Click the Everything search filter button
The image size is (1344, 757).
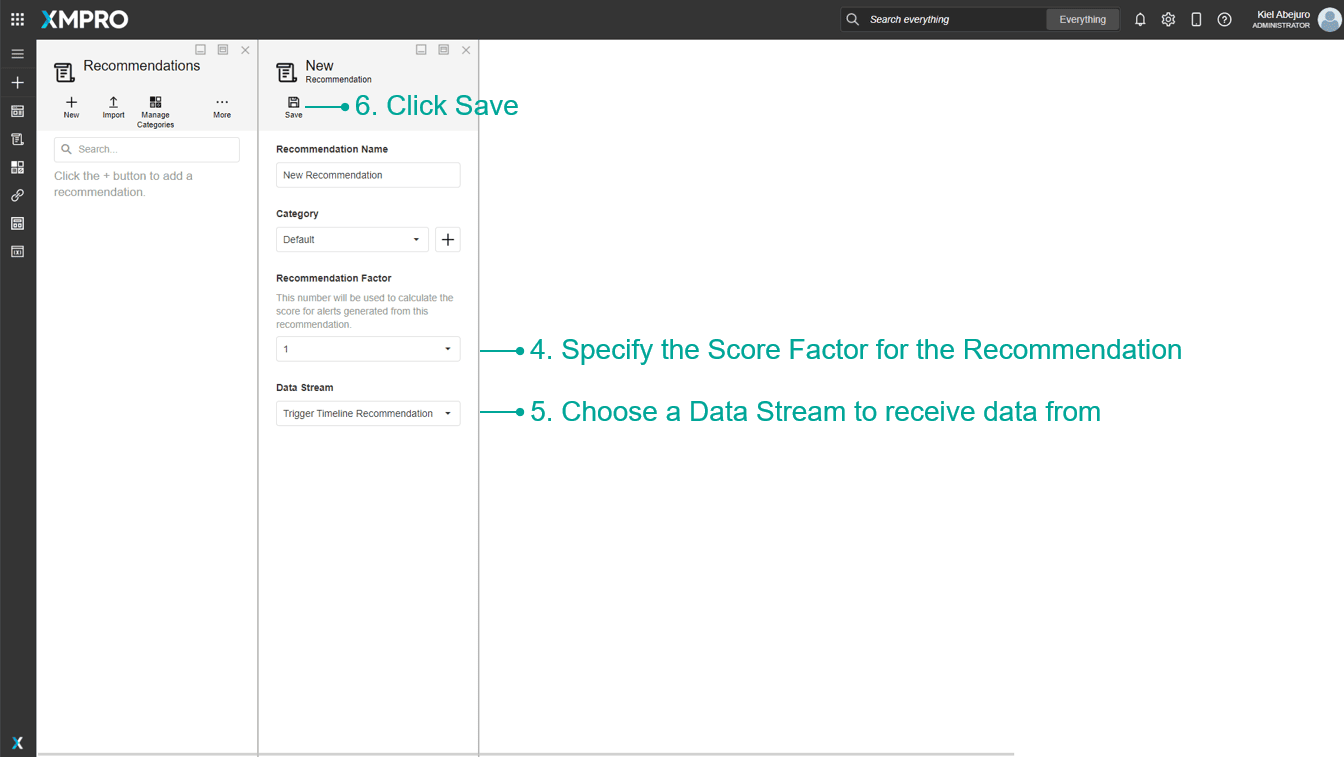pos(1082,19)
